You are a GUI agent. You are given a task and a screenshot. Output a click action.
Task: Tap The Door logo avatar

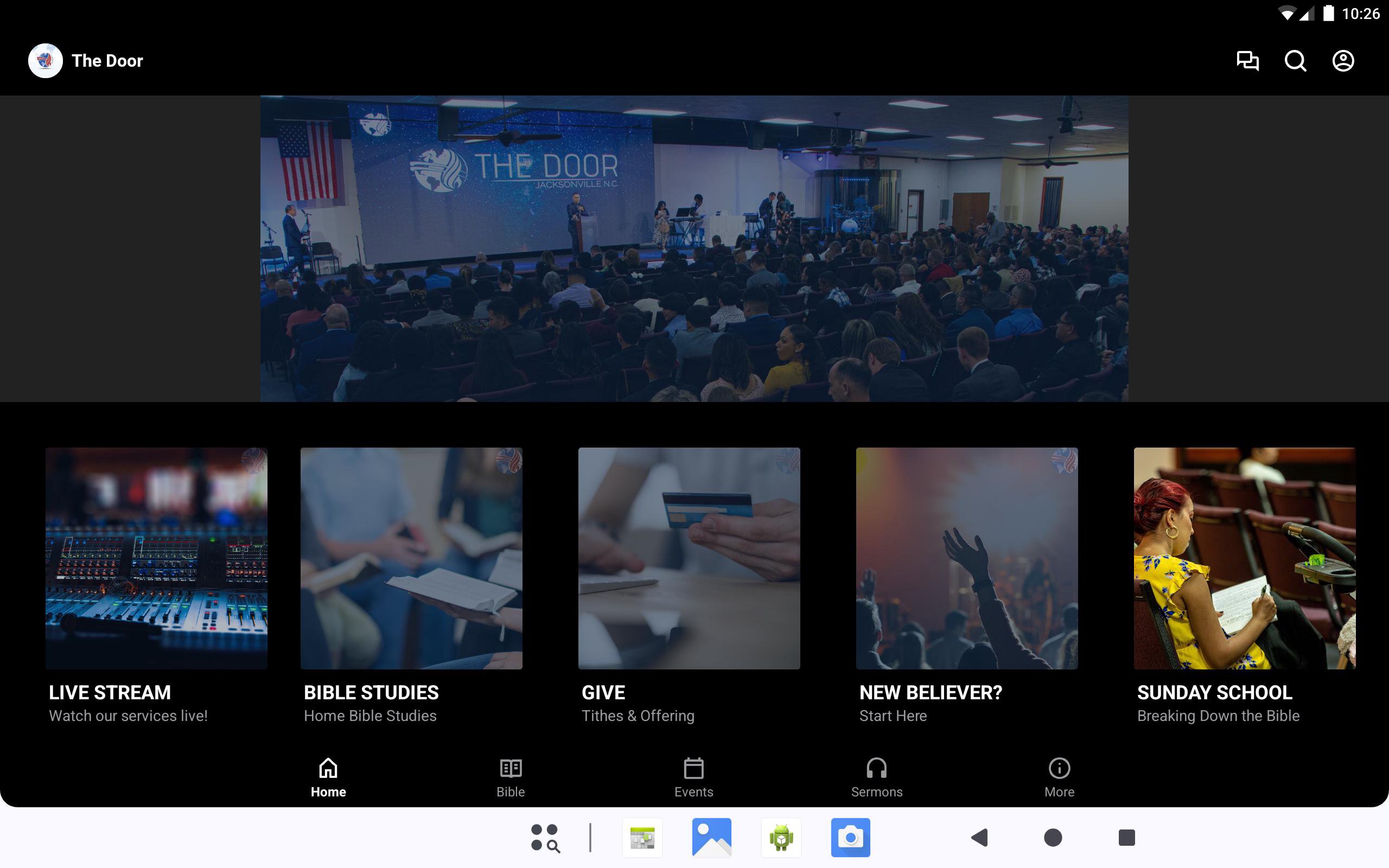click(x=46, y=61)
